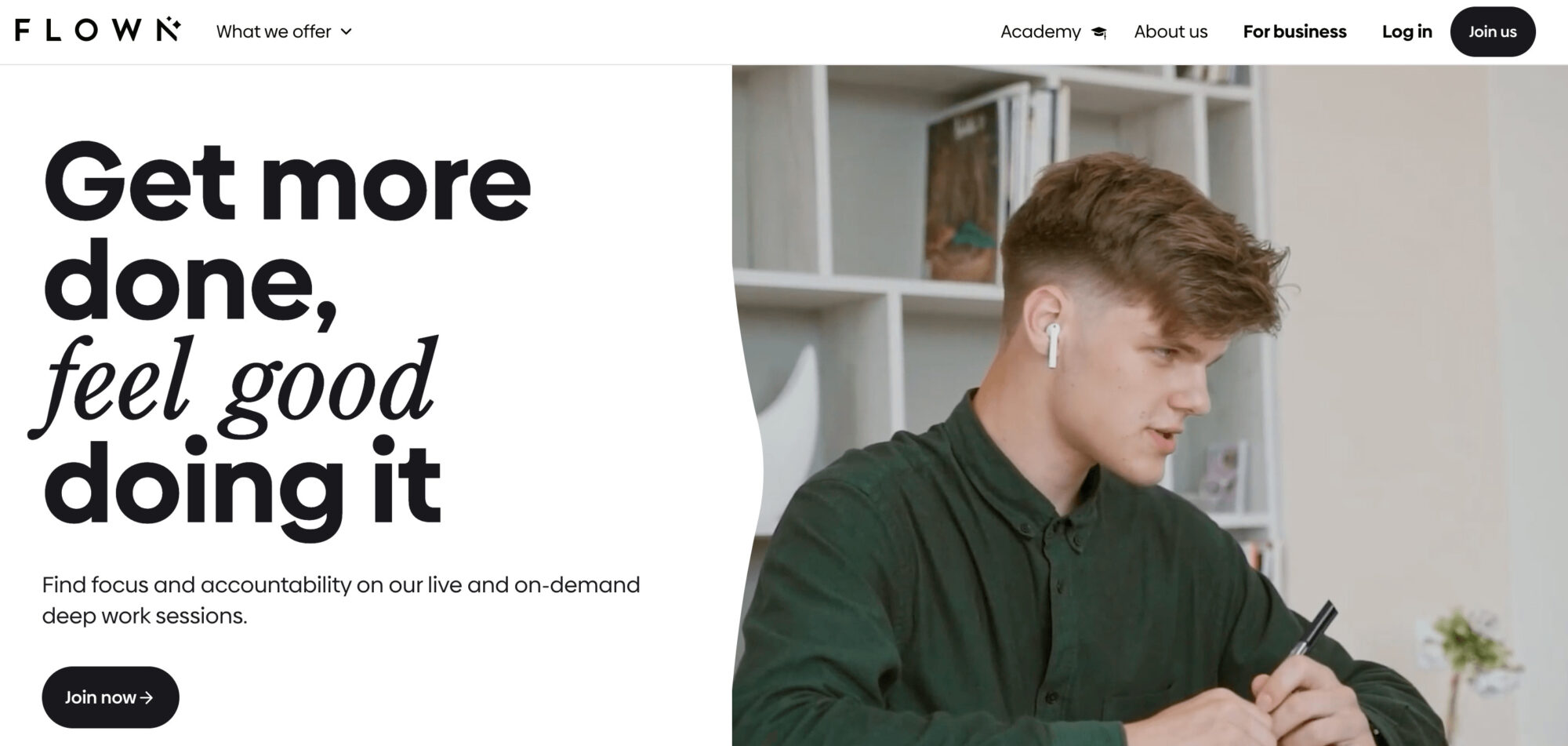Click the Academy graduation cap icon
1568x746 pixels.
(1098, 32)
